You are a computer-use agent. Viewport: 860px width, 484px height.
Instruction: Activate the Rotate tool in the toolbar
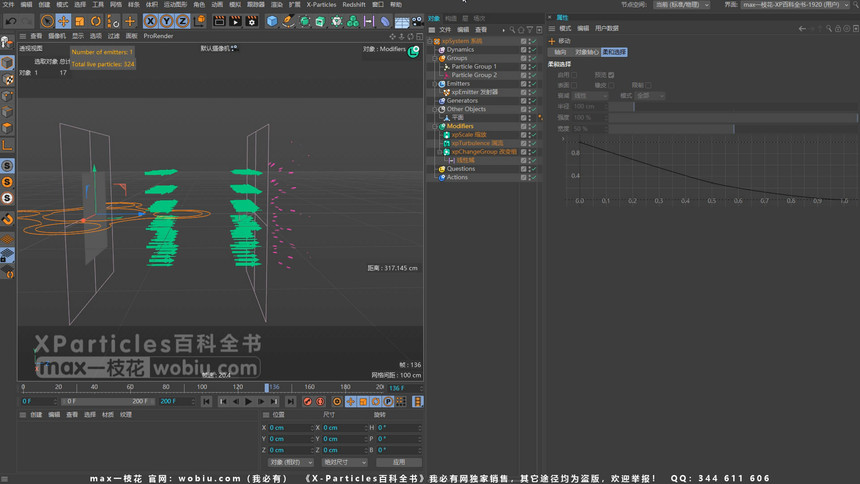pyautogui.click(x=96, y=21)
